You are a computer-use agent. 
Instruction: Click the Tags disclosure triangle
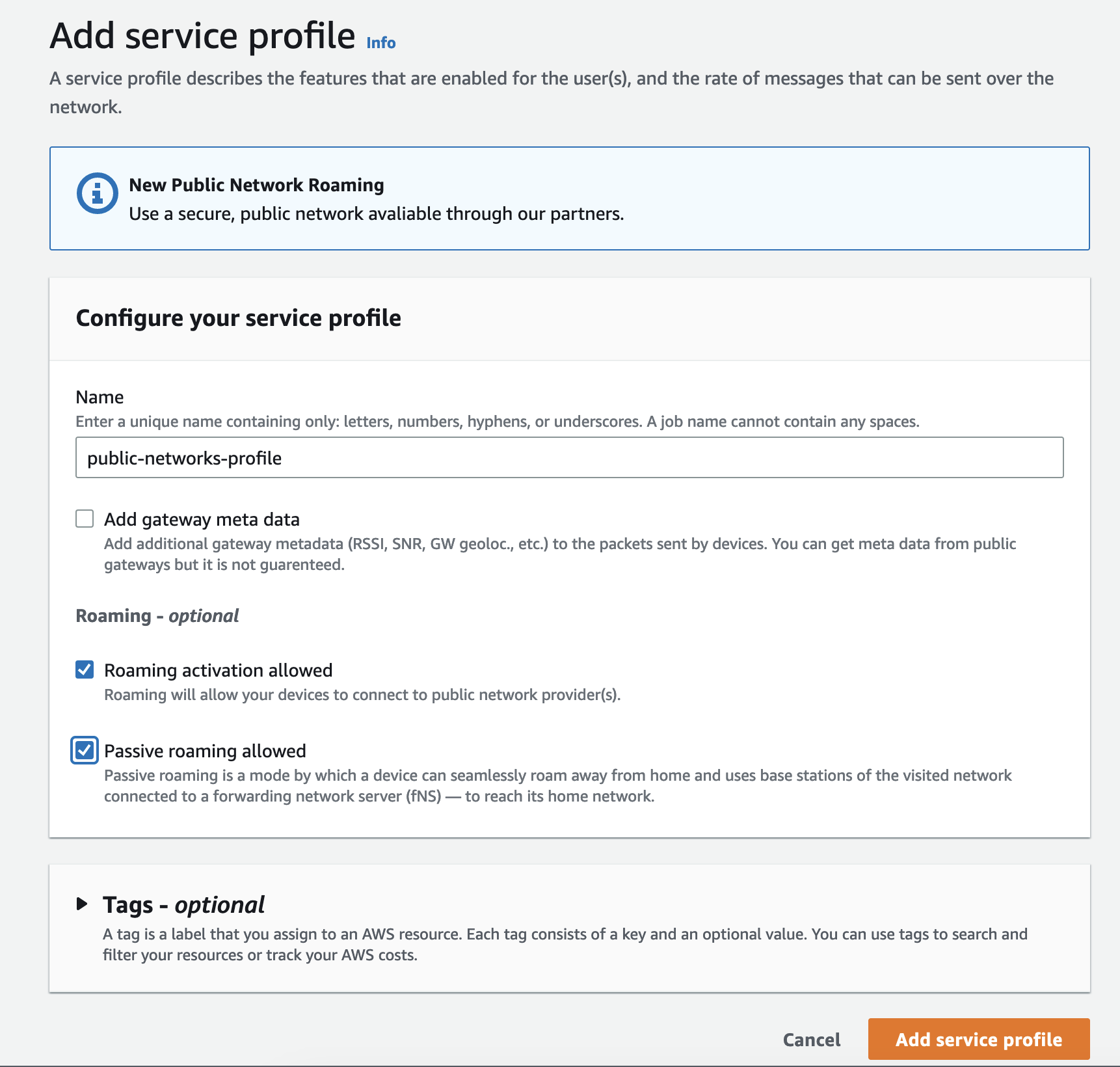[x=83, y=903]
